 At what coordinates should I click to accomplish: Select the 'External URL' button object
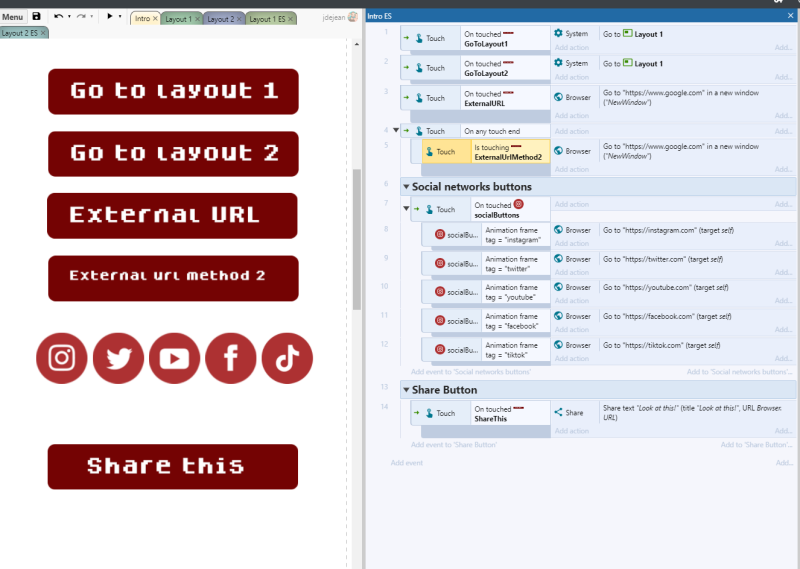[172, 215]
